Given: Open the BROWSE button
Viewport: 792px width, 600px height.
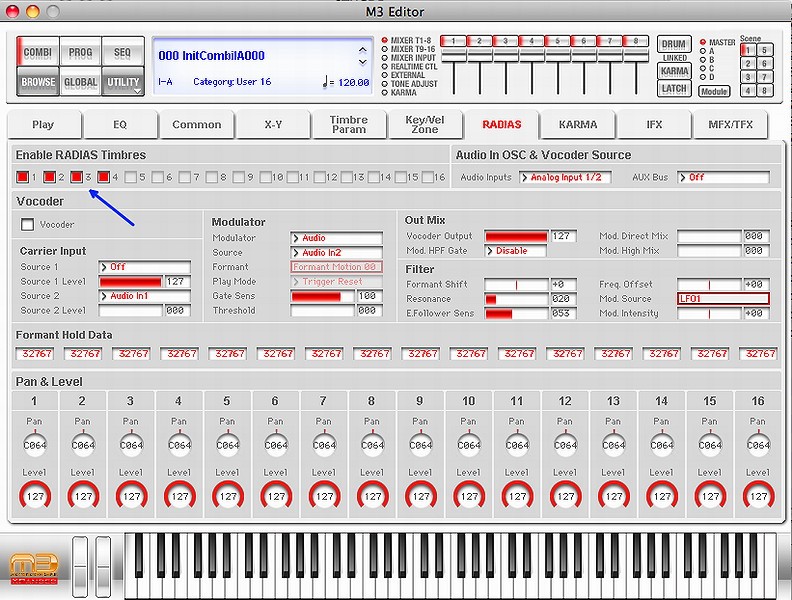Looking at the screenshot, I should point(38,81).
